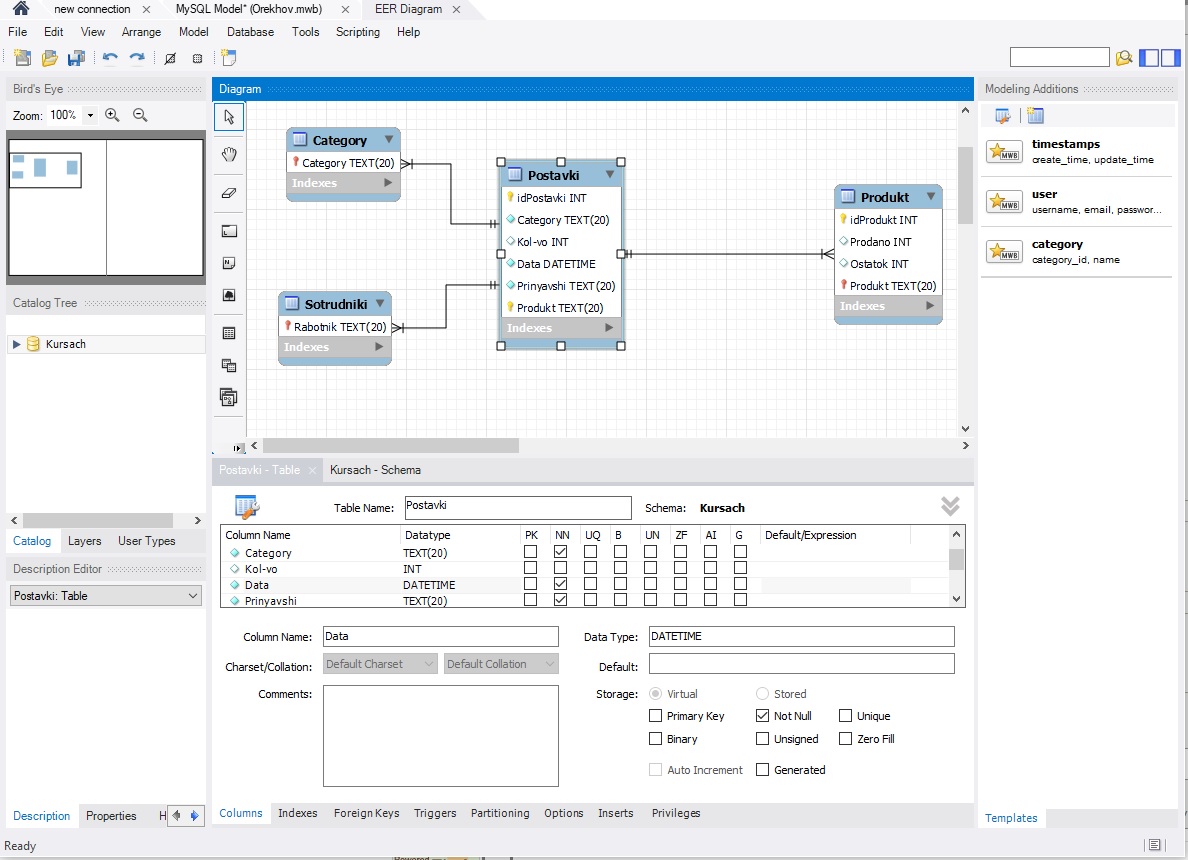Select the eraser tool

pos(229,192)
